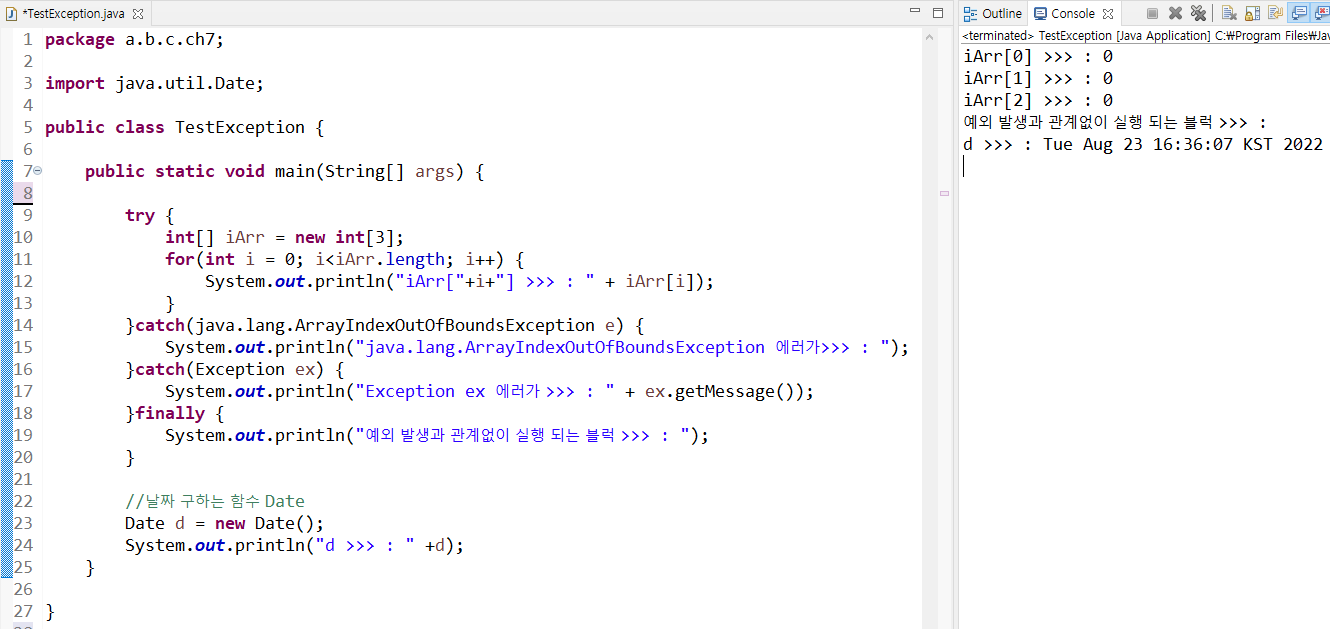Click line number 27 in the editor gutter
The width and height of the screenshot is (1330, 629).
click(x=23, y=611)
